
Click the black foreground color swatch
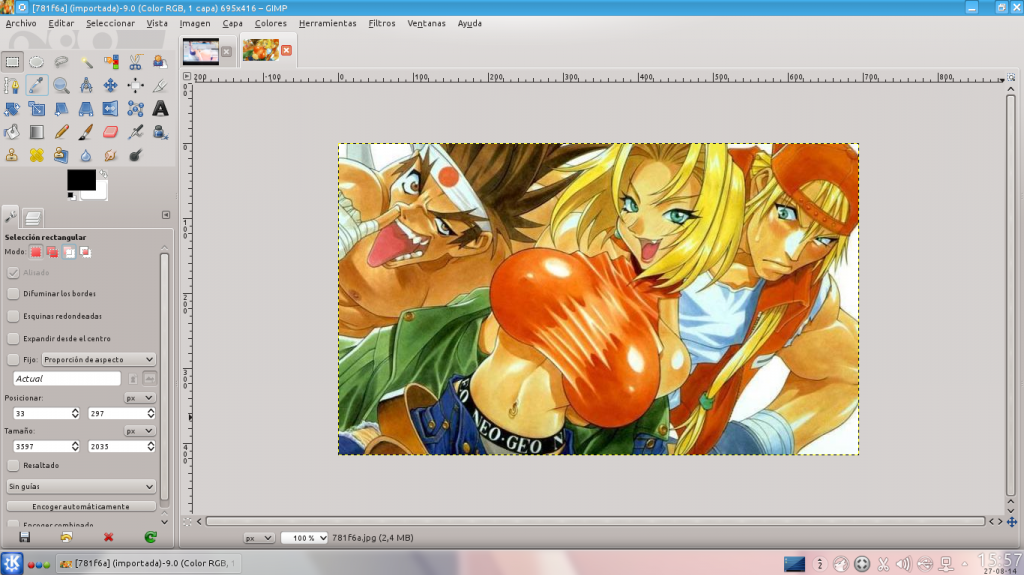tap(81, 180)
